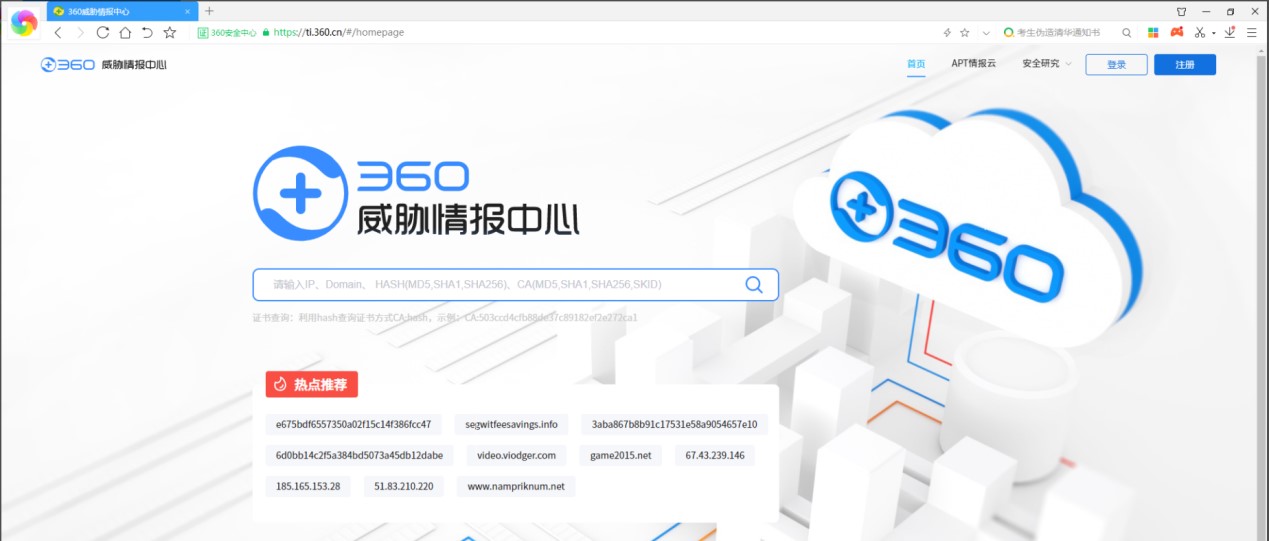The height and width of the screenshot is (541, 1269).
Task: Select the 首页 navigation item
Action: point(916,64)
